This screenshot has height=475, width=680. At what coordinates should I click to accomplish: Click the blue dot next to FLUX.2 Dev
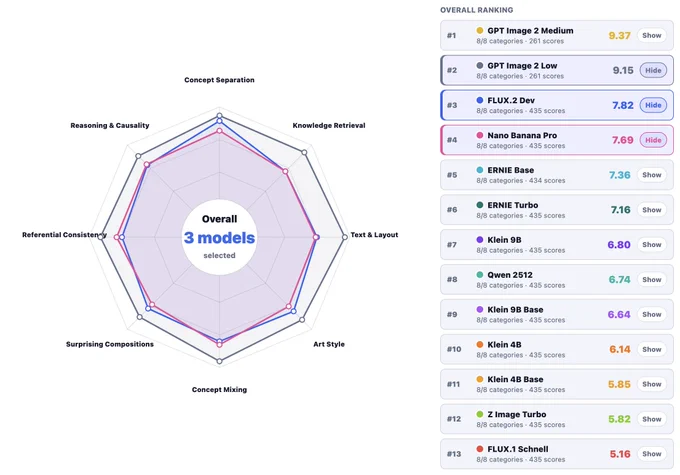point(480,100)
